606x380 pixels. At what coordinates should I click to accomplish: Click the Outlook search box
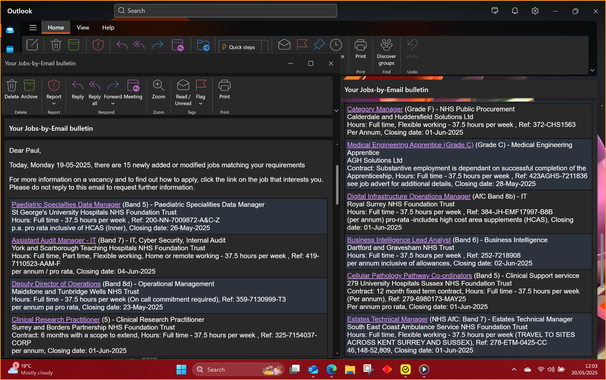pyautogui.click(x=226, y=11)
